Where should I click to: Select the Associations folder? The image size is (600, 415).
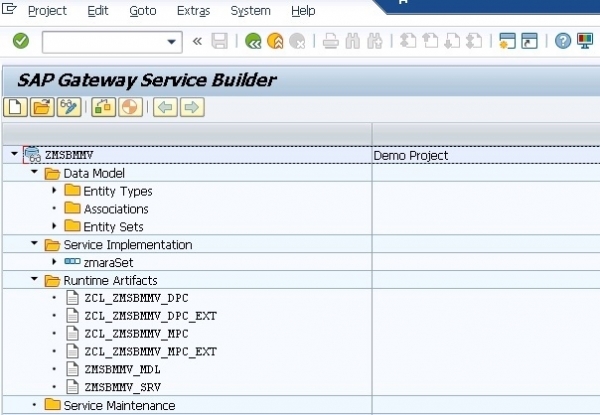click(x=116, y=209)
